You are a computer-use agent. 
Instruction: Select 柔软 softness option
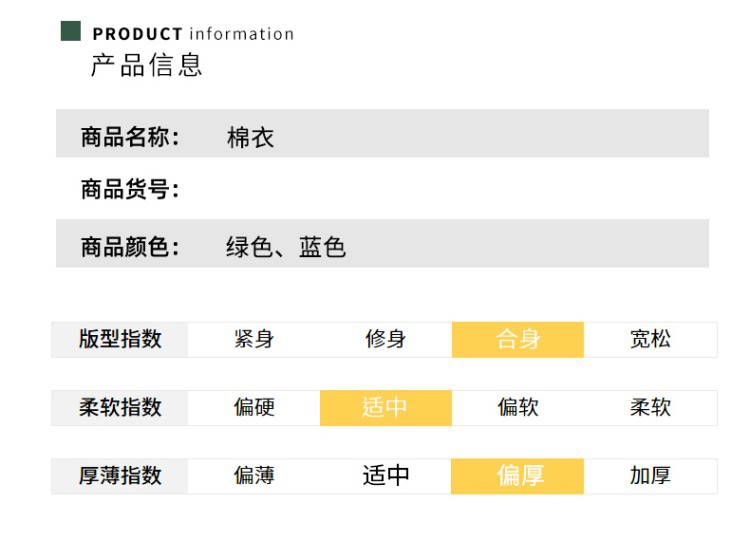650,408
